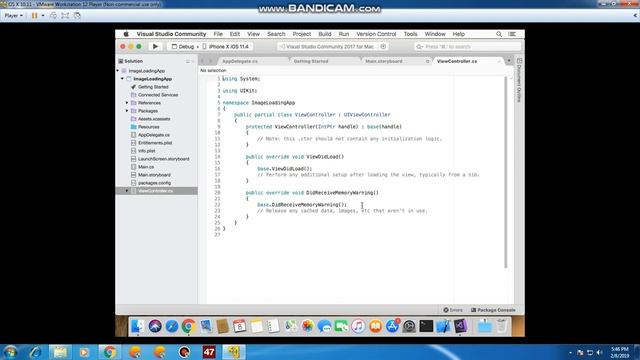This screenshot has width=640, height=360.
Task: Launch Siri from the dock
Action: point(155,326)
